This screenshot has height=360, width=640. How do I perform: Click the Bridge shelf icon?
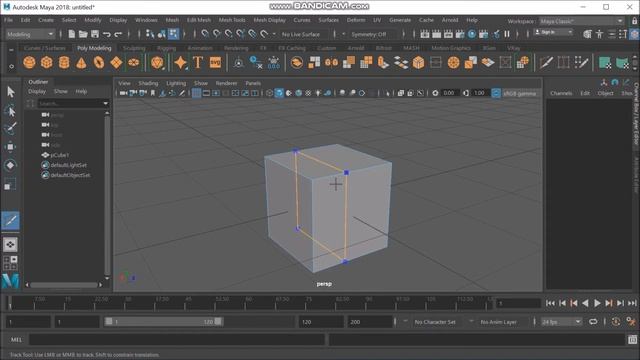coord(401,62)
